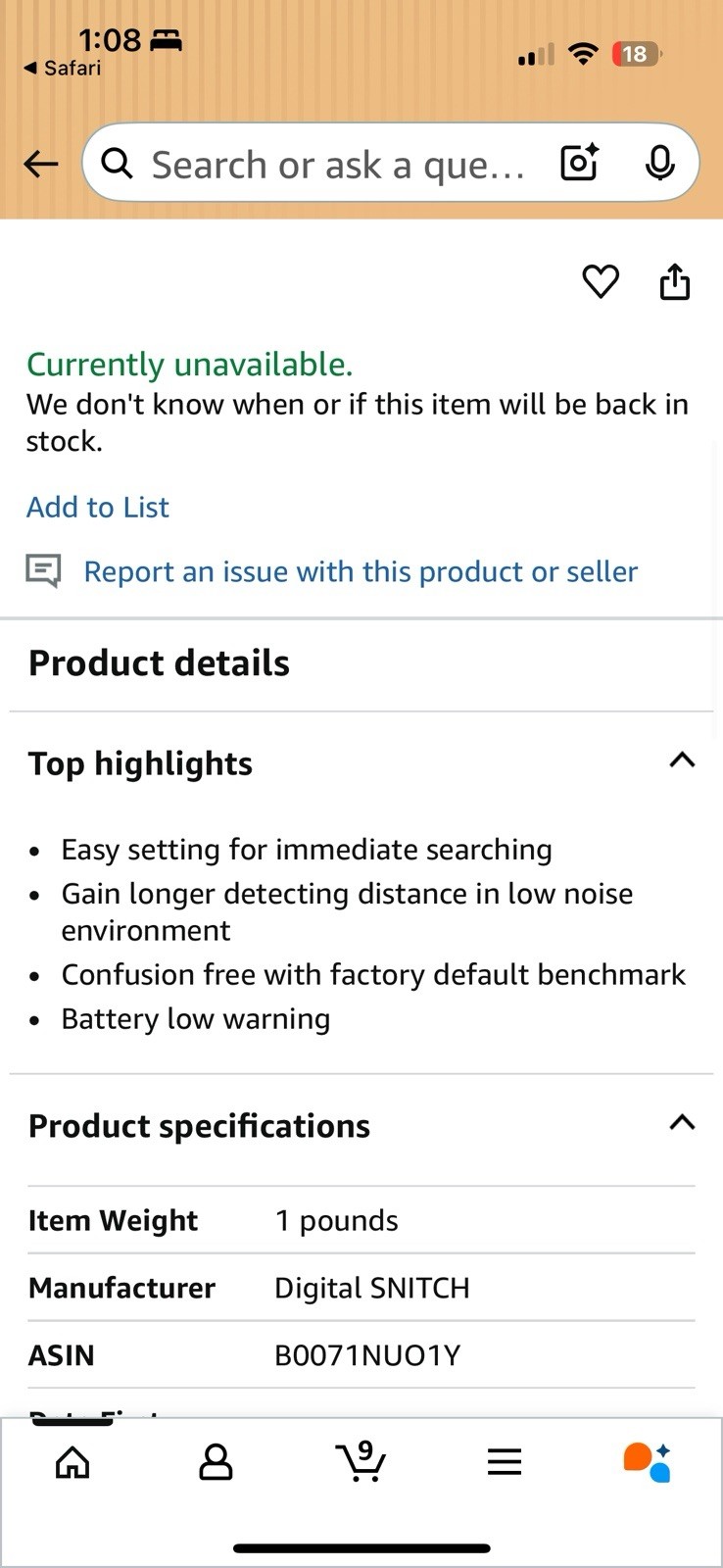Click the Add to List link
The height and width of the screenshot is (1568, 723).
click(98, 508)
